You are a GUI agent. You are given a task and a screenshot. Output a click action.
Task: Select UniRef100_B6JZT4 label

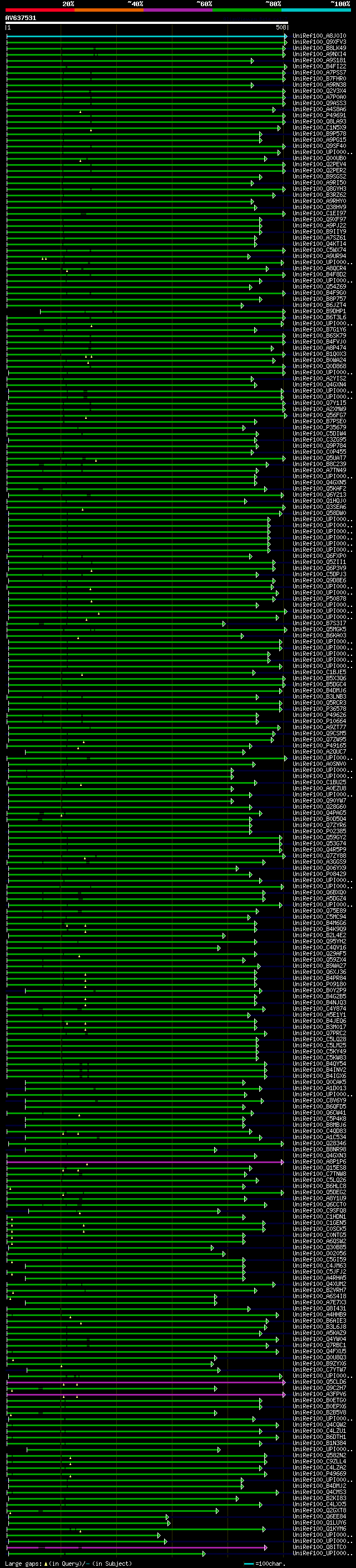319,305
